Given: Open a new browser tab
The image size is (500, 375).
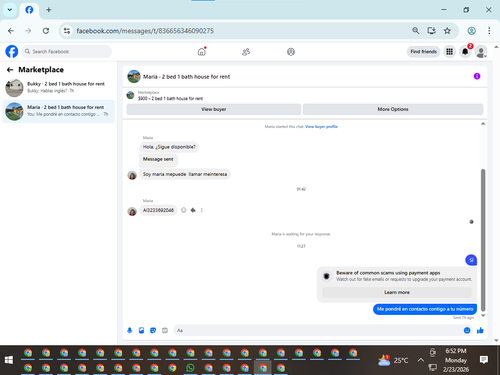Looking at the screenshot, I should tap(49, 10).
